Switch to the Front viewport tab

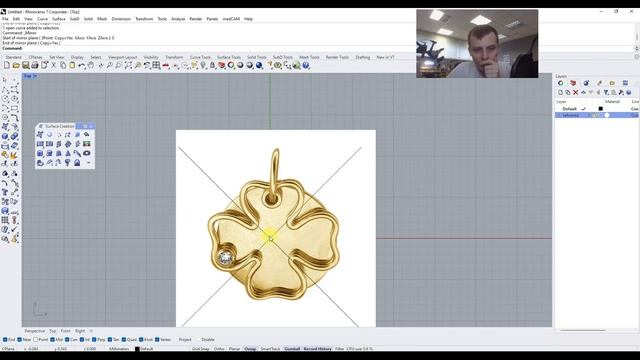[65, 331]
